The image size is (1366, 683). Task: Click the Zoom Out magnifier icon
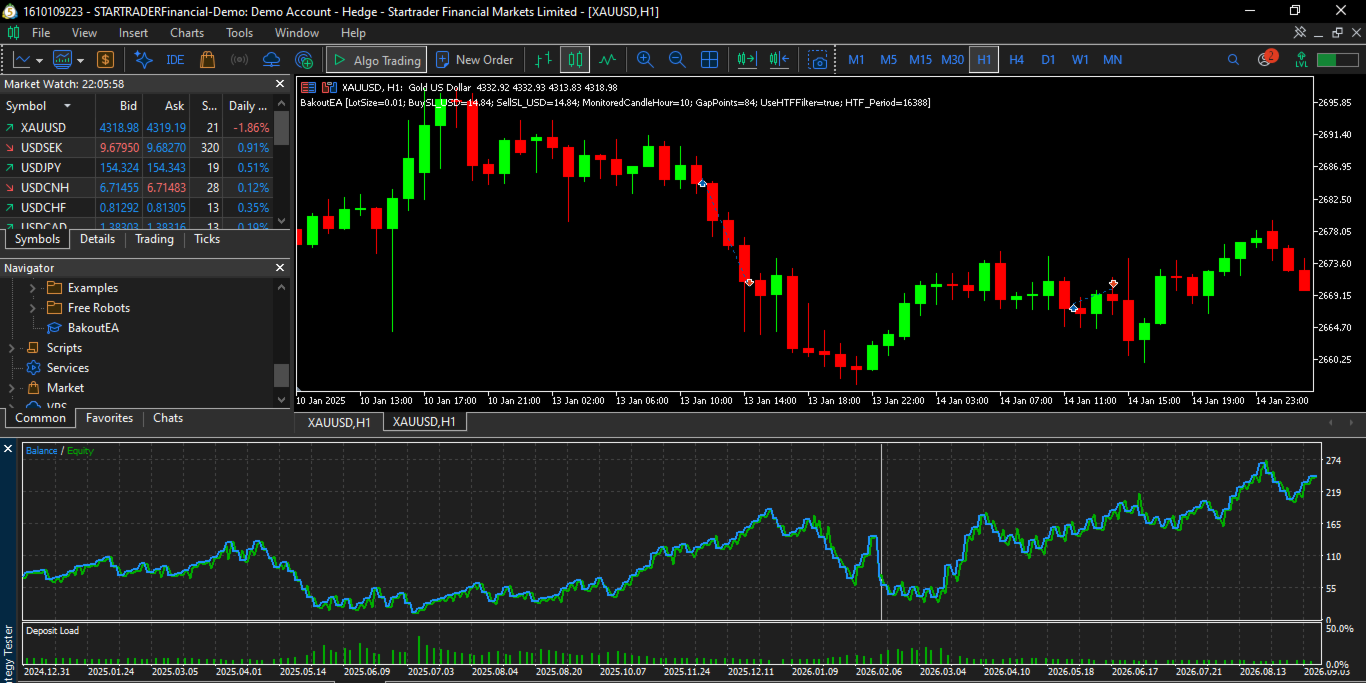pos(677,60)
